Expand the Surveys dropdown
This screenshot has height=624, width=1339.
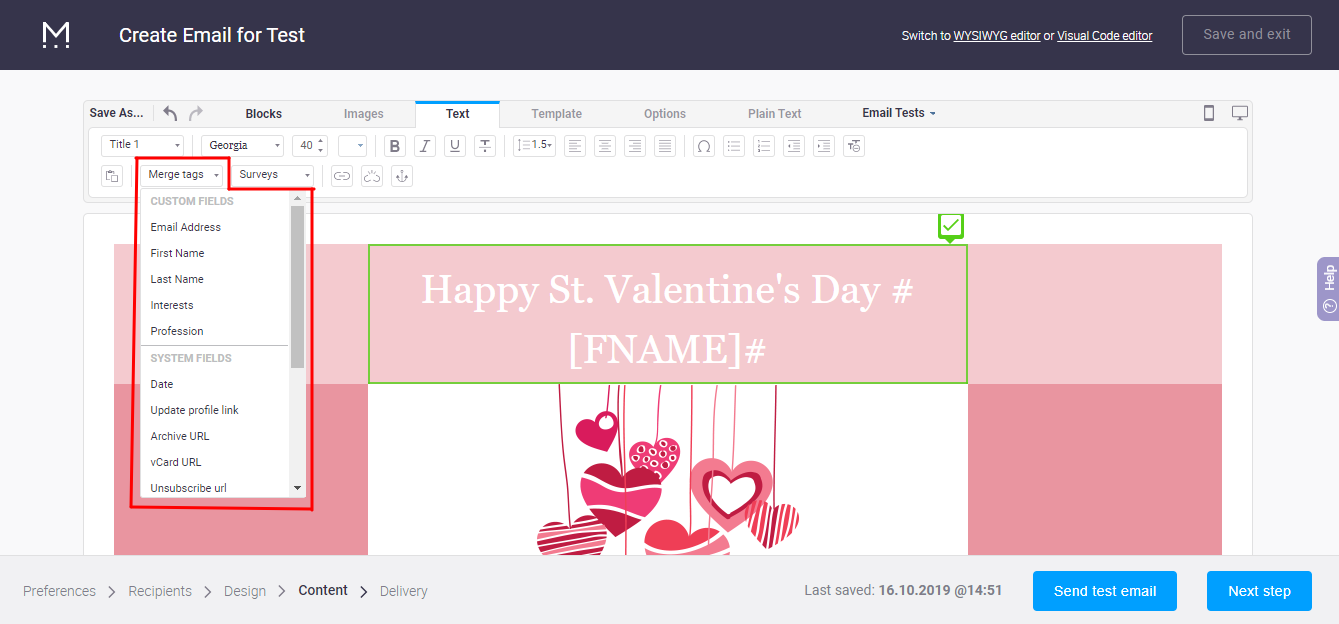coord(274,175)
